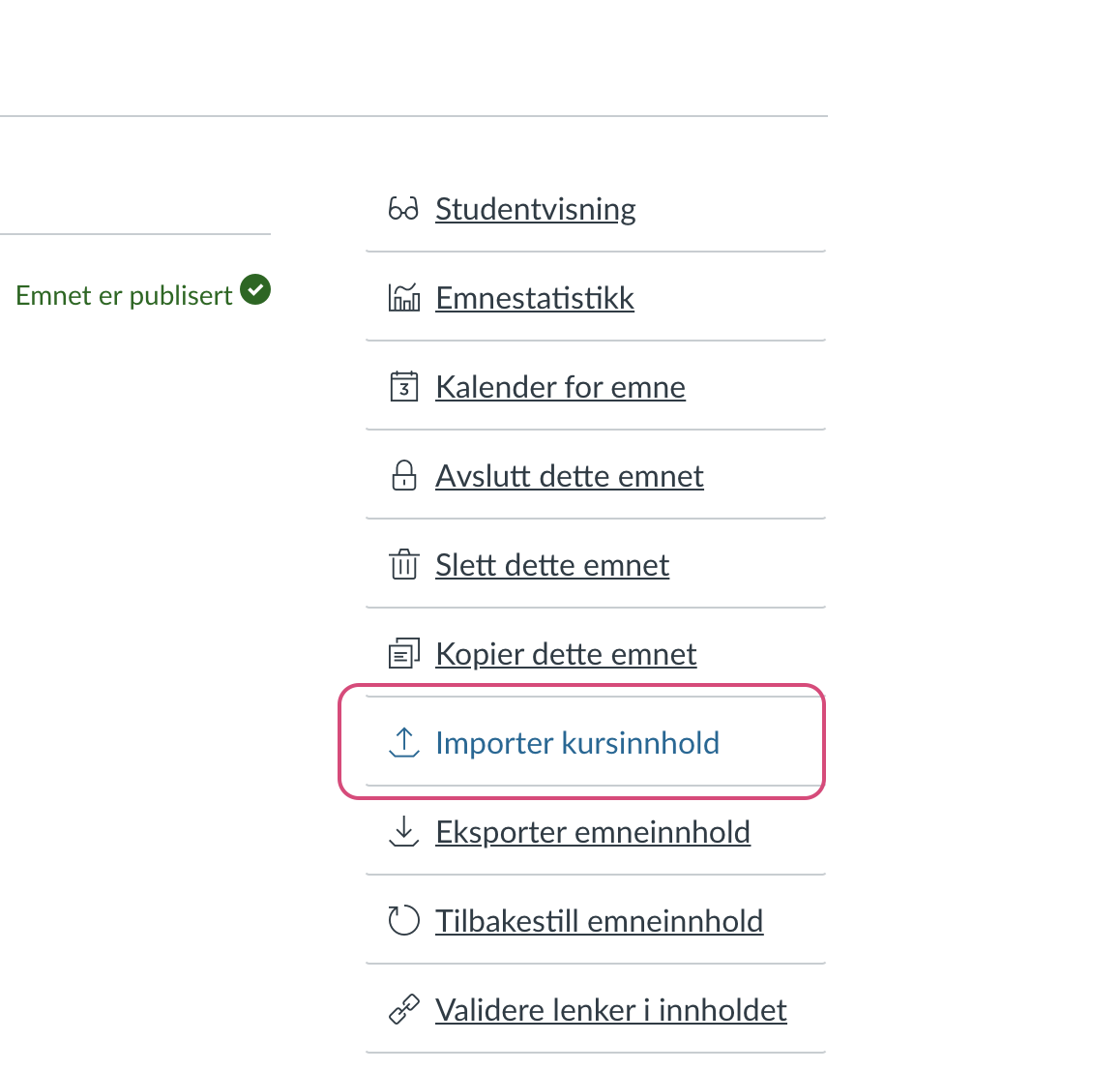Go to Kalender for emne
Screen dimensions: 1120x1071
(560, 387)
